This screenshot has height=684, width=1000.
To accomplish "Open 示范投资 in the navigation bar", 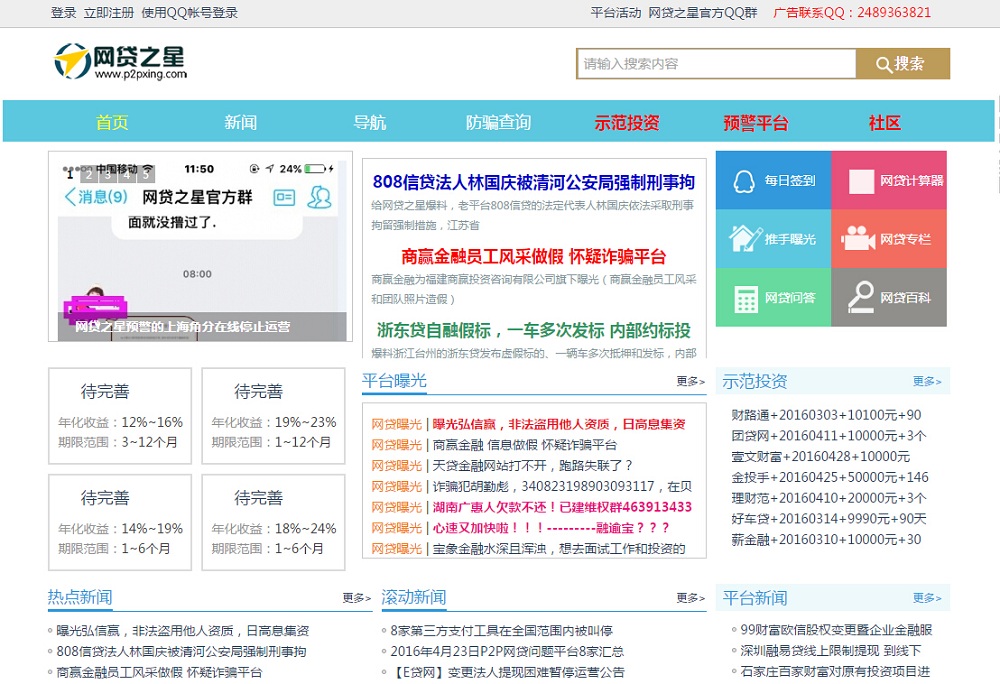I will coord(627,122).
